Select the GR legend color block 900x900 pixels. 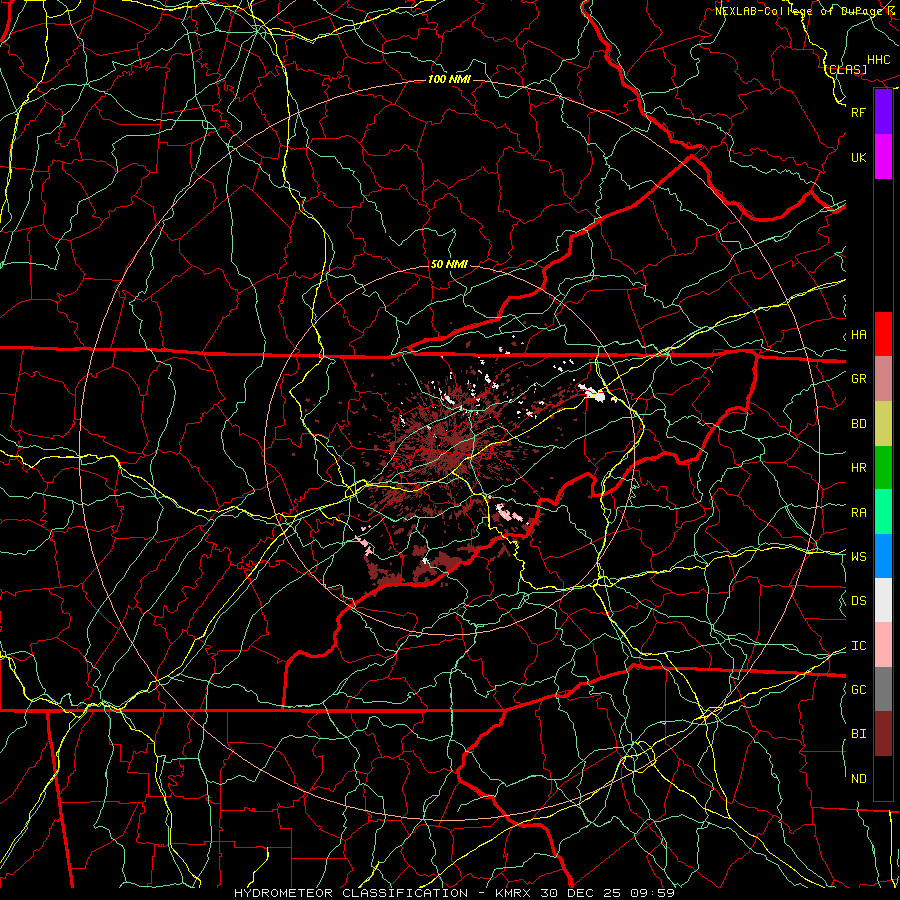883,379
